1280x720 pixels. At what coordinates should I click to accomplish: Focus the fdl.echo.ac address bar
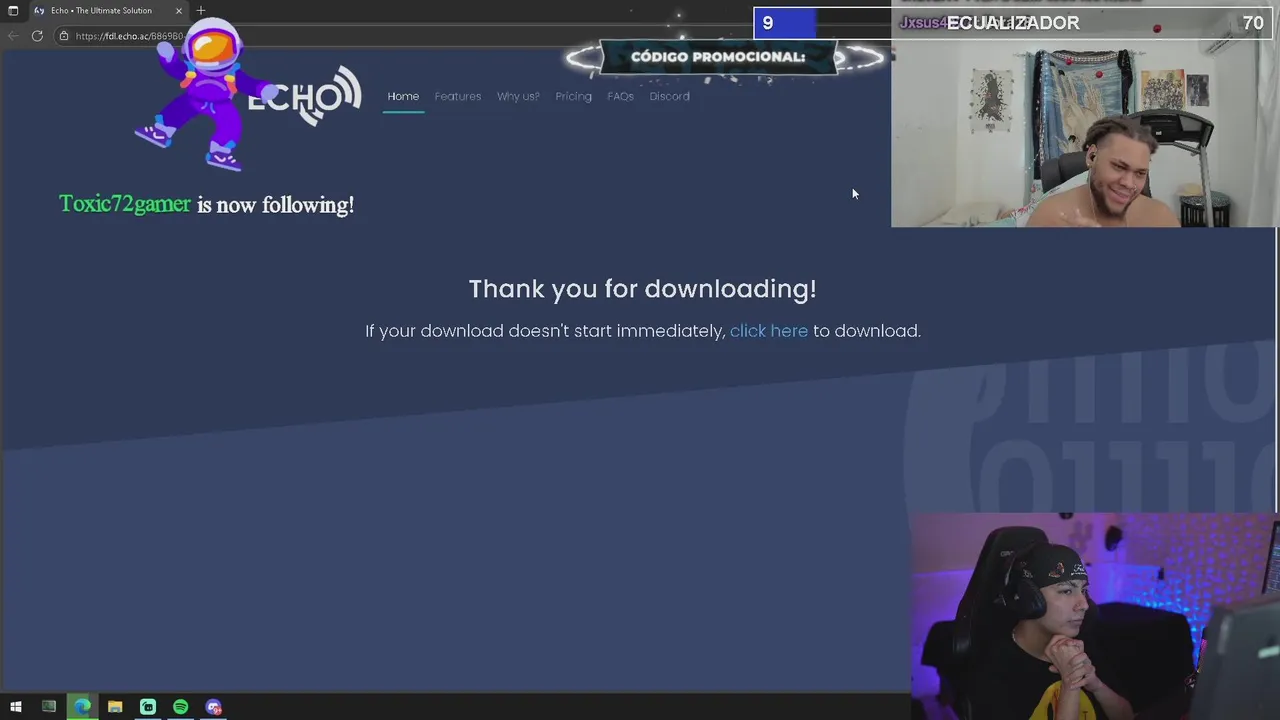pos(130,36)
